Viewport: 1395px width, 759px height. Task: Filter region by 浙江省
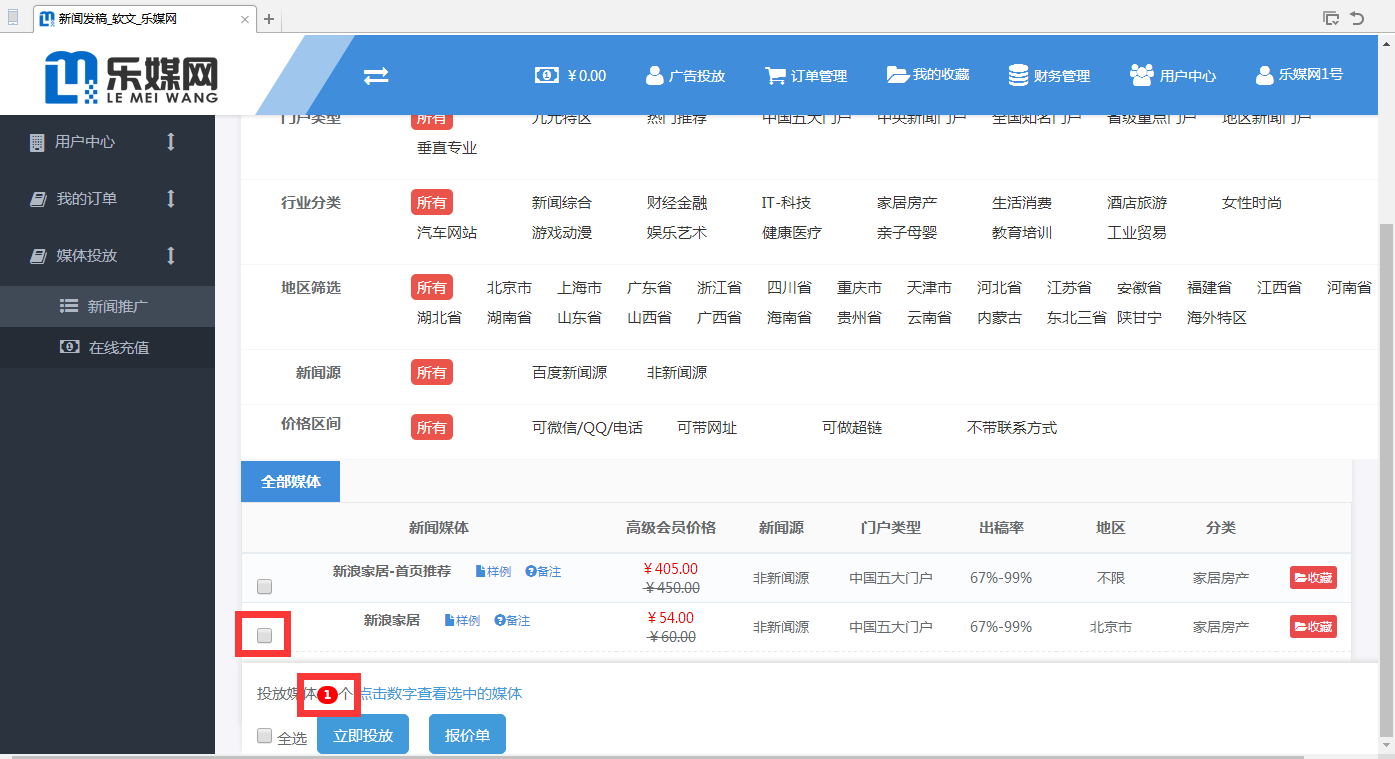[x=719, y=288]
